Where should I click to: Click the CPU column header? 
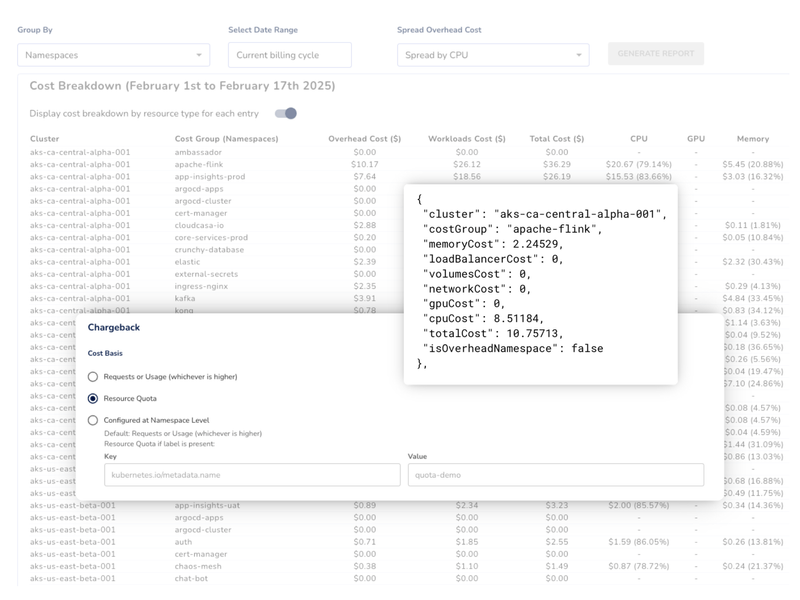pyautogui.click(x=639, y=139)
